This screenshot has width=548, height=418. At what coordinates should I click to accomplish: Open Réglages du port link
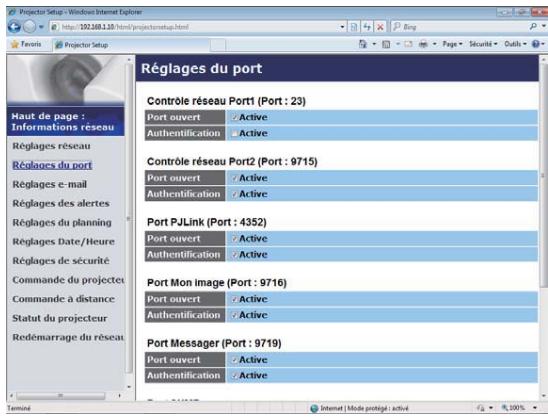[52, 165]
